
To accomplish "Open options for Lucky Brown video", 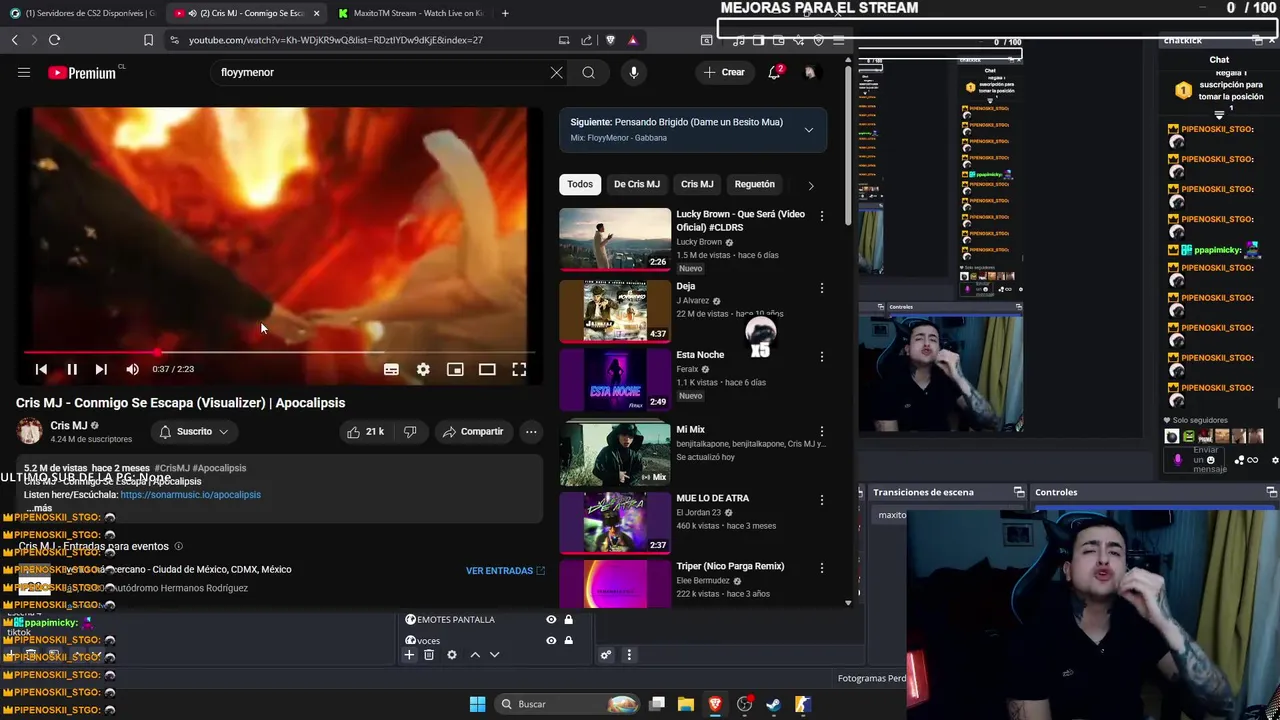I will 822,216.
